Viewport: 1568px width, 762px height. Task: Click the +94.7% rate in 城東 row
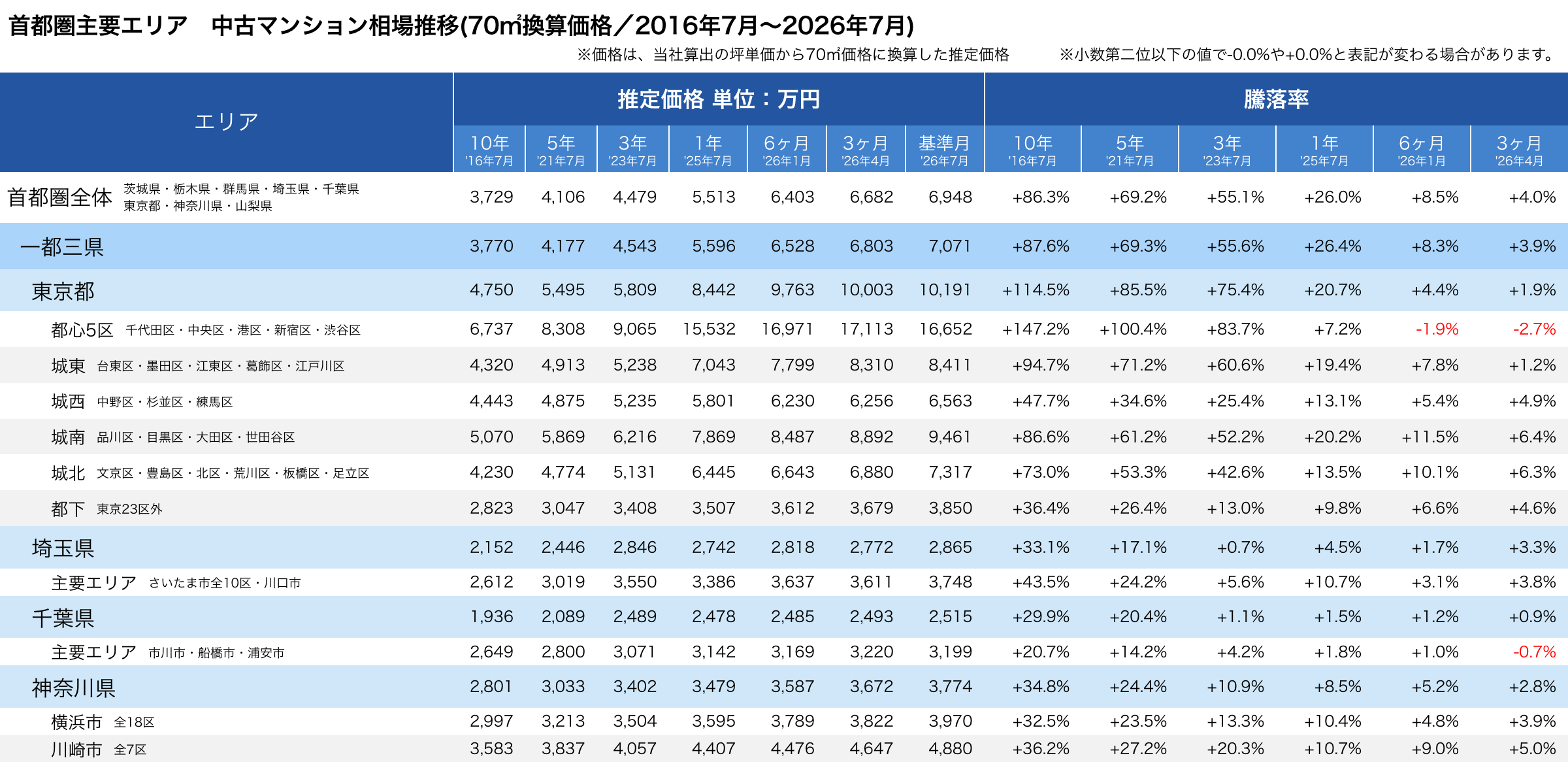pyautogui.click(x=1041, y=365)
